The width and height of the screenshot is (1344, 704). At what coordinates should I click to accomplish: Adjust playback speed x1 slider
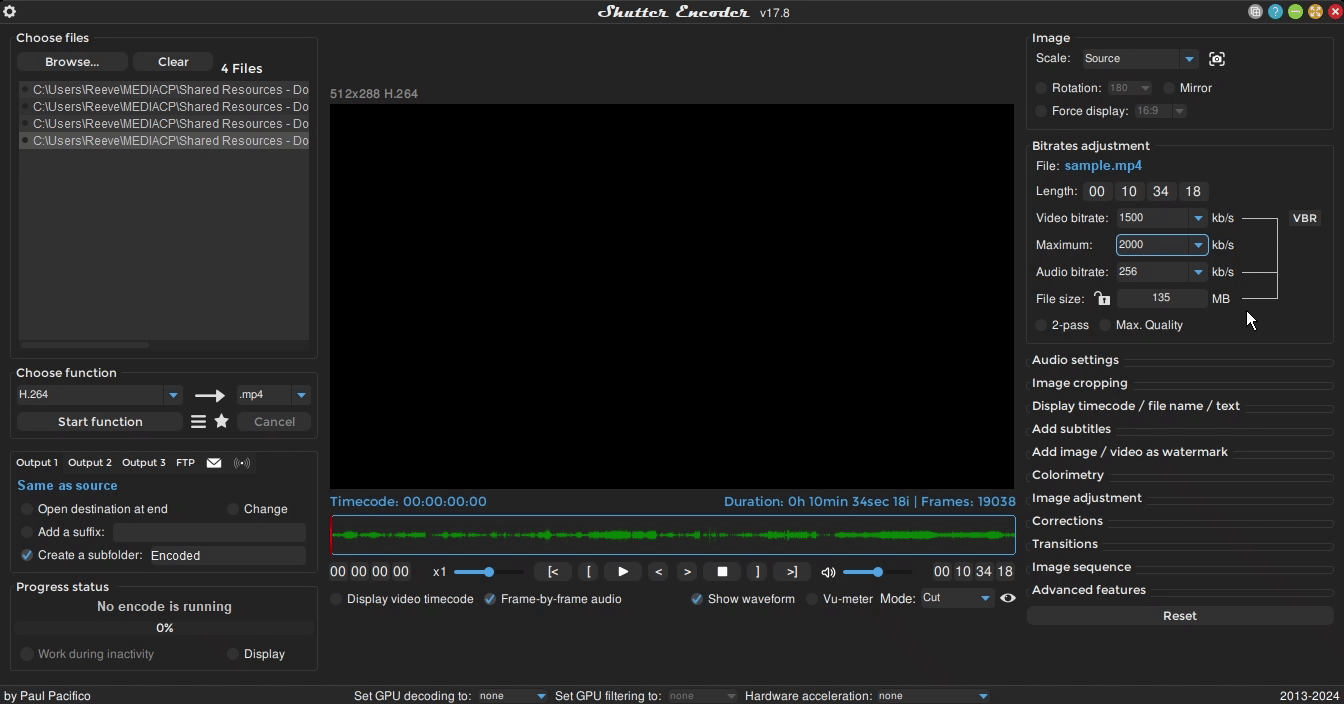click(x=489, y=572)
